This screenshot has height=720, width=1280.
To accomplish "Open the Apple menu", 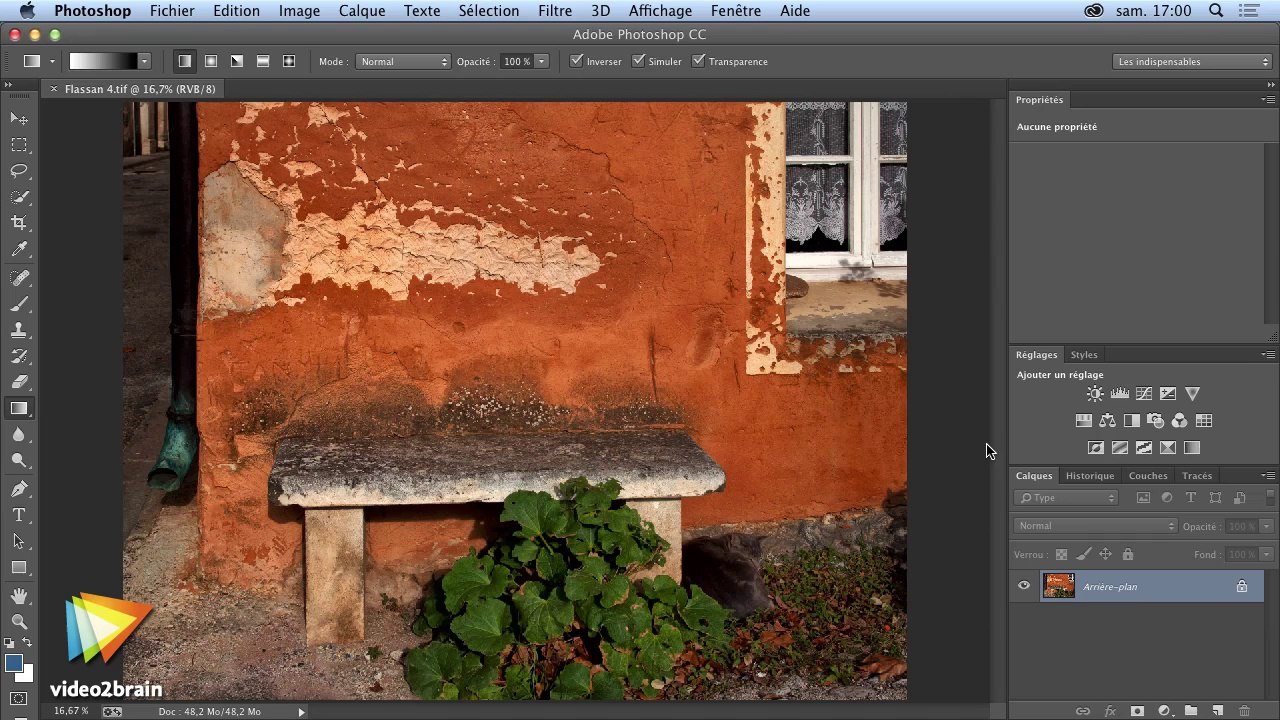I will [x=27, y=11].
